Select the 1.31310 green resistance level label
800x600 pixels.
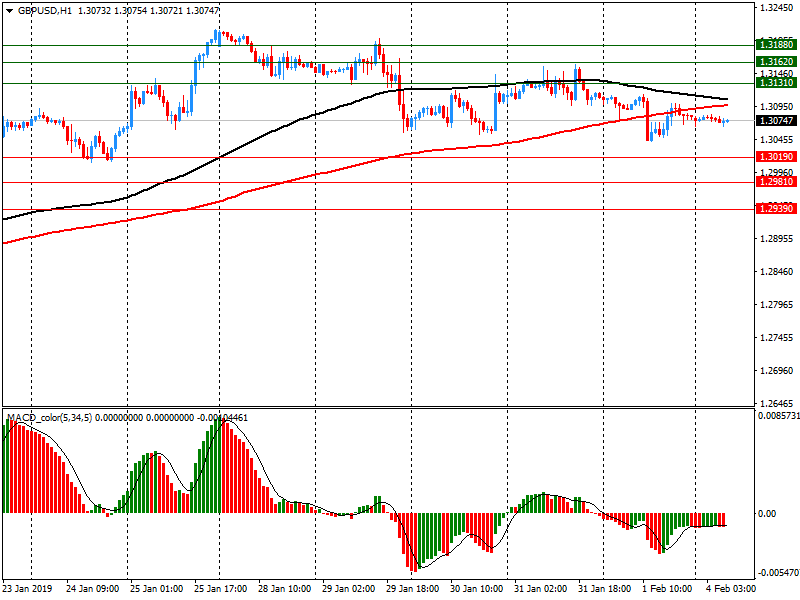point(776,83)
